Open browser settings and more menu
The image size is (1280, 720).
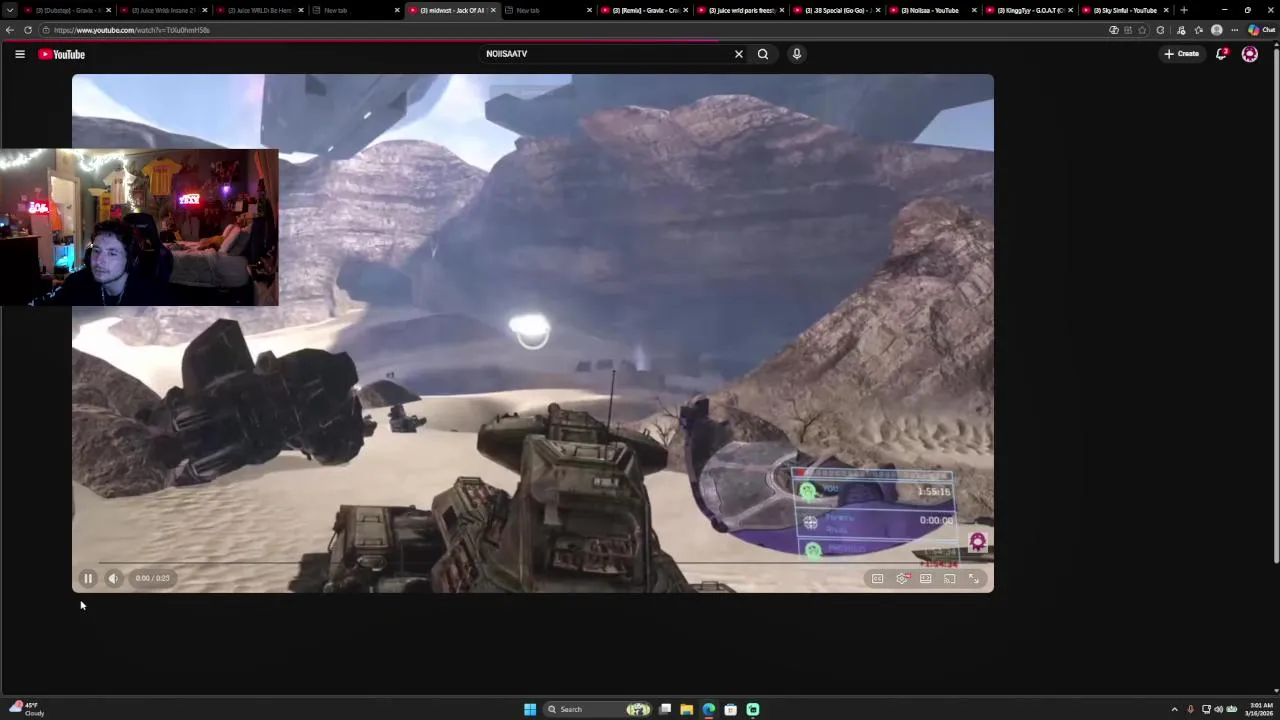(1234, 30)
